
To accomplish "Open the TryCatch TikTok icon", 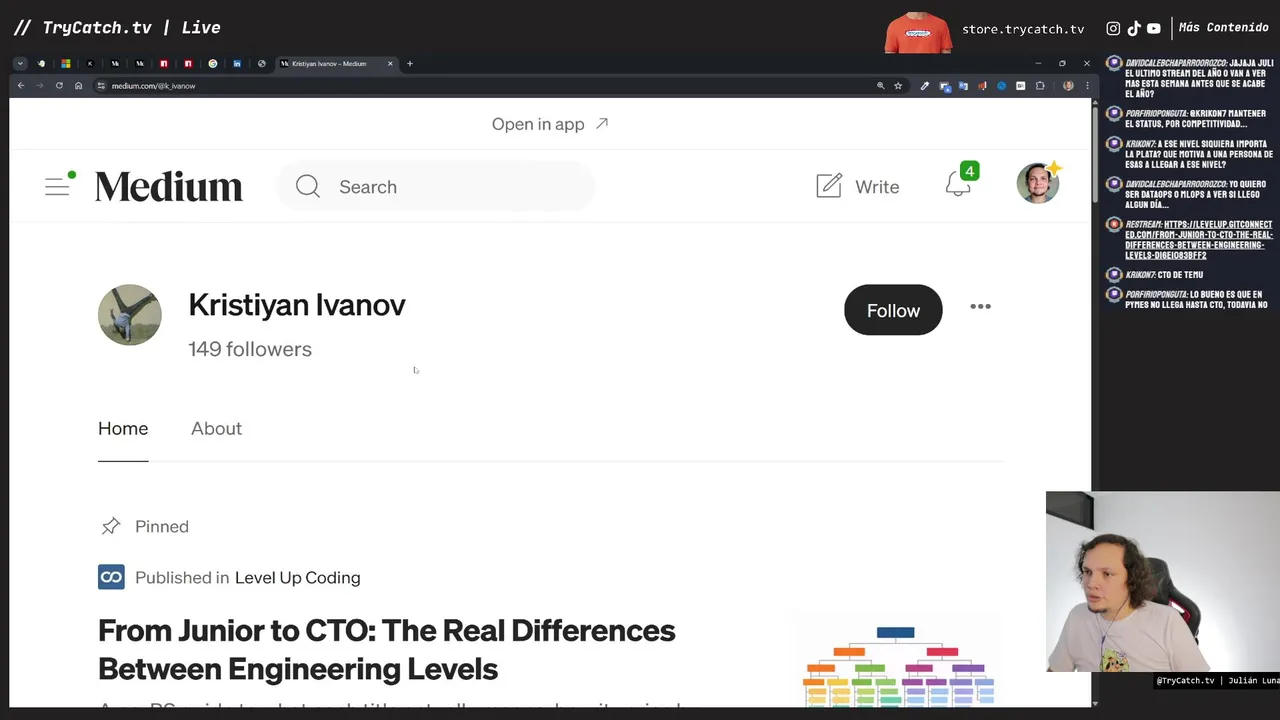I will coord(1134,29).
